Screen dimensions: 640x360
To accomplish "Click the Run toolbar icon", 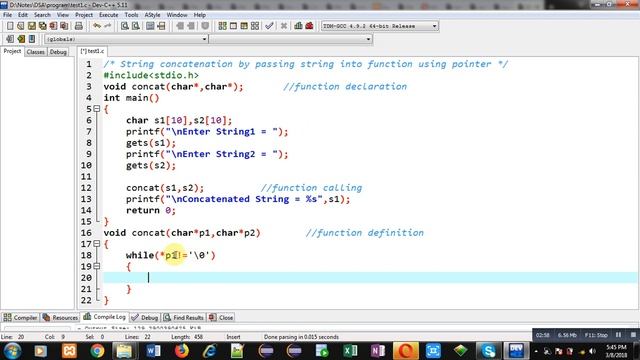I will (233, 26).
